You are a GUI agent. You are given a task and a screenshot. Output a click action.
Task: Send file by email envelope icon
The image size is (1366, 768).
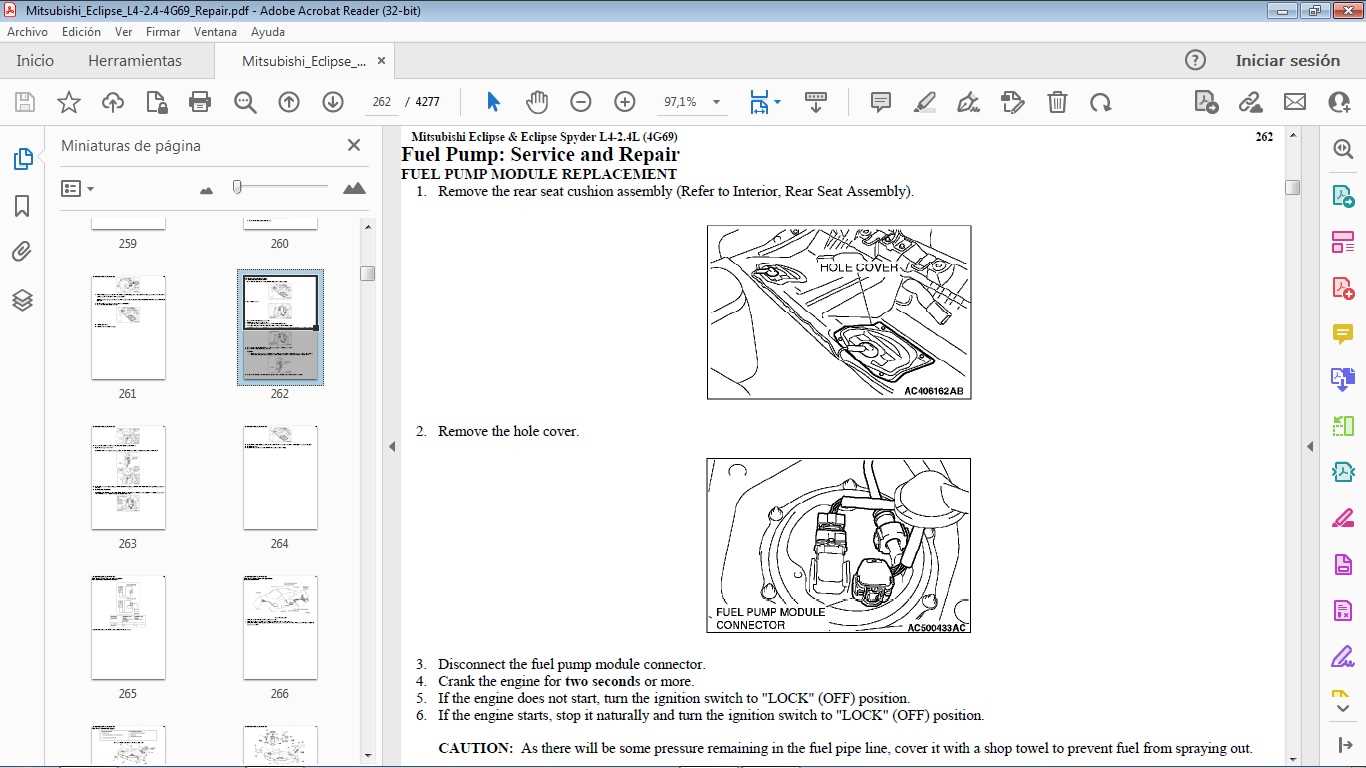[1295, 102]
